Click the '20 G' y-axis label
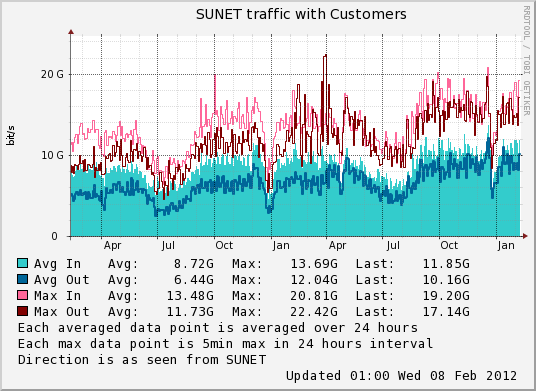 tap(52, 74)
